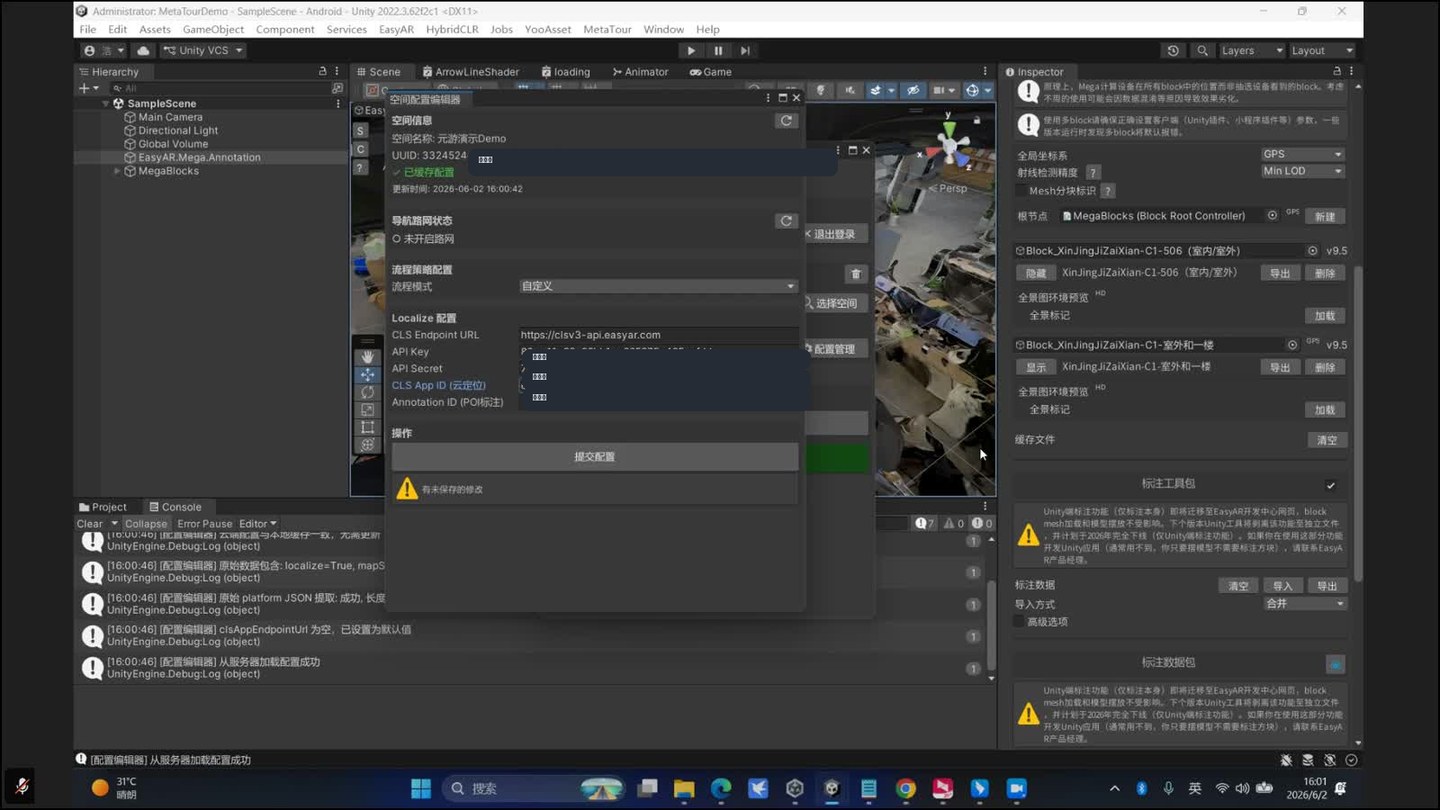
Task: Refresh the 导航路网状态 section
Action: [x=786, y=221]
